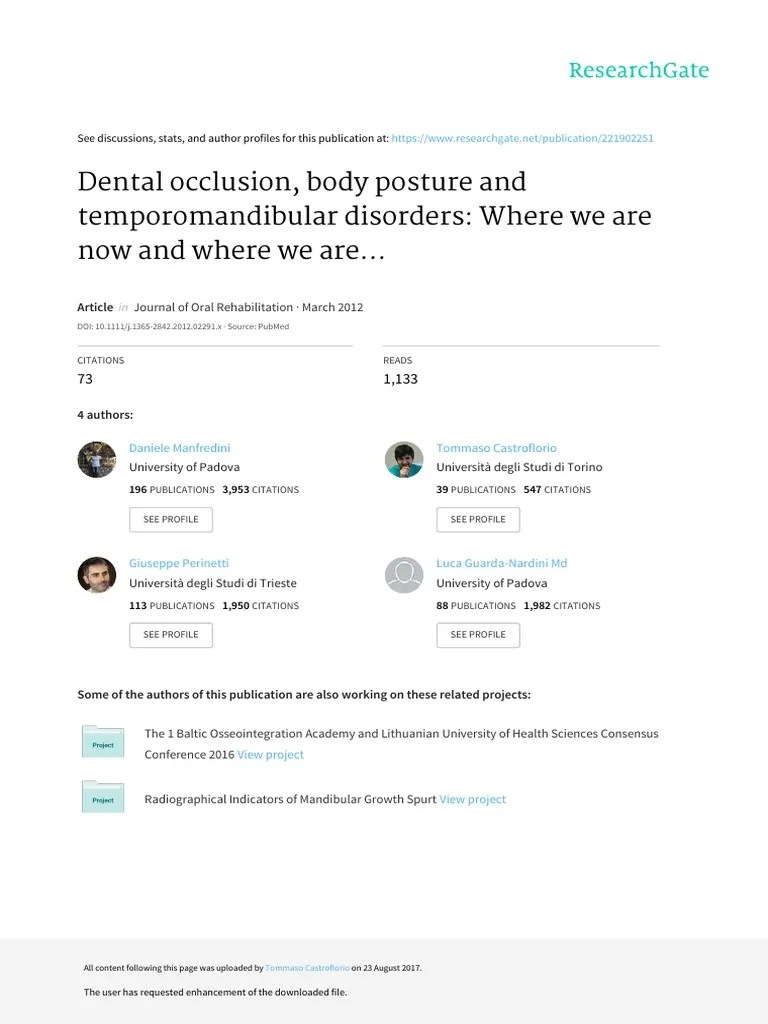Click the uploader Tommaso Castroflorio link in footer
Viewport: 768px width, 1024px height.
point(307,968)
